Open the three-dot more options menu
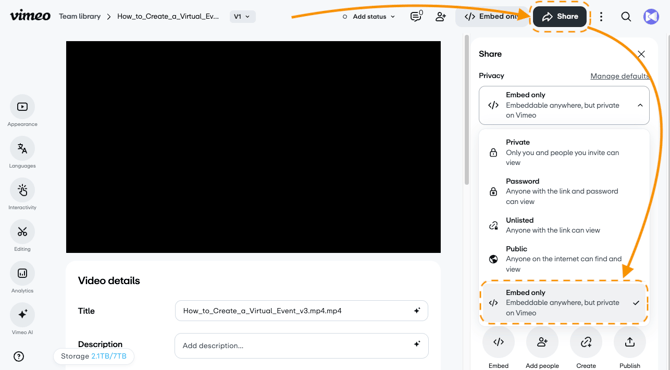670x370 pixels. coord(601,17)
